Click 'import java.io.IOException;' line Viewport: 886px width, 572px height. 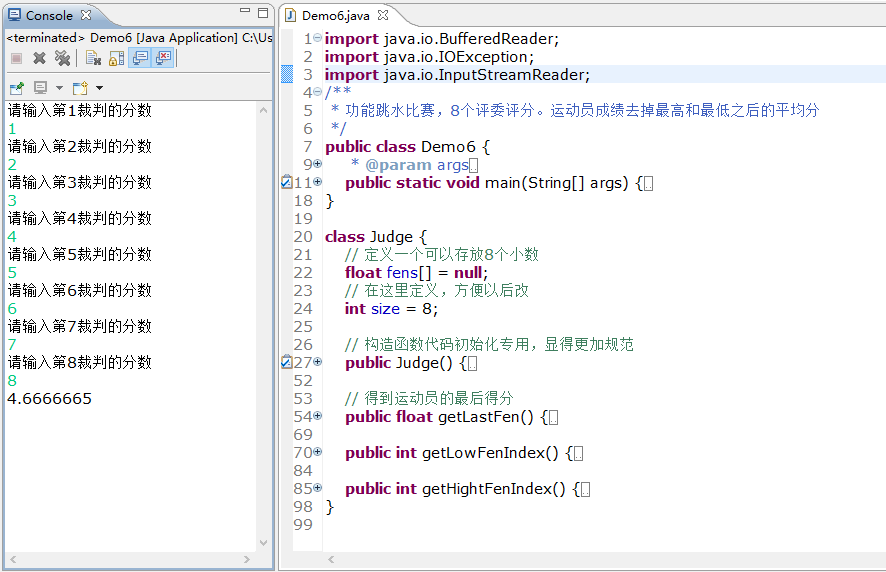[429, 57]
